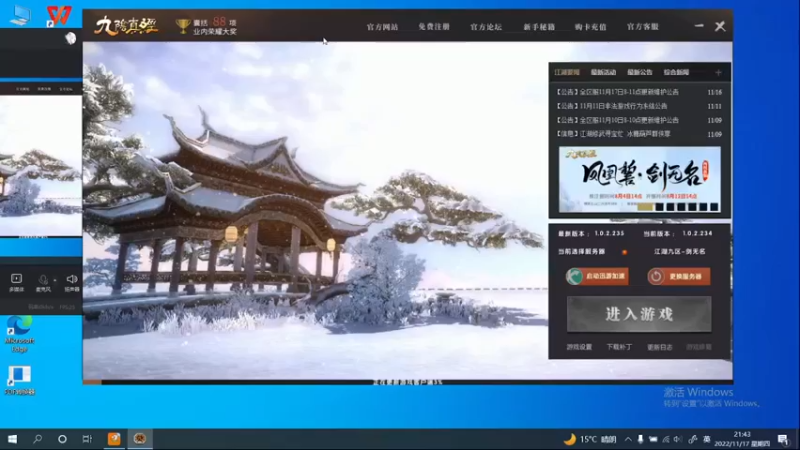Open the 官方客服 support link

point(643,27)
